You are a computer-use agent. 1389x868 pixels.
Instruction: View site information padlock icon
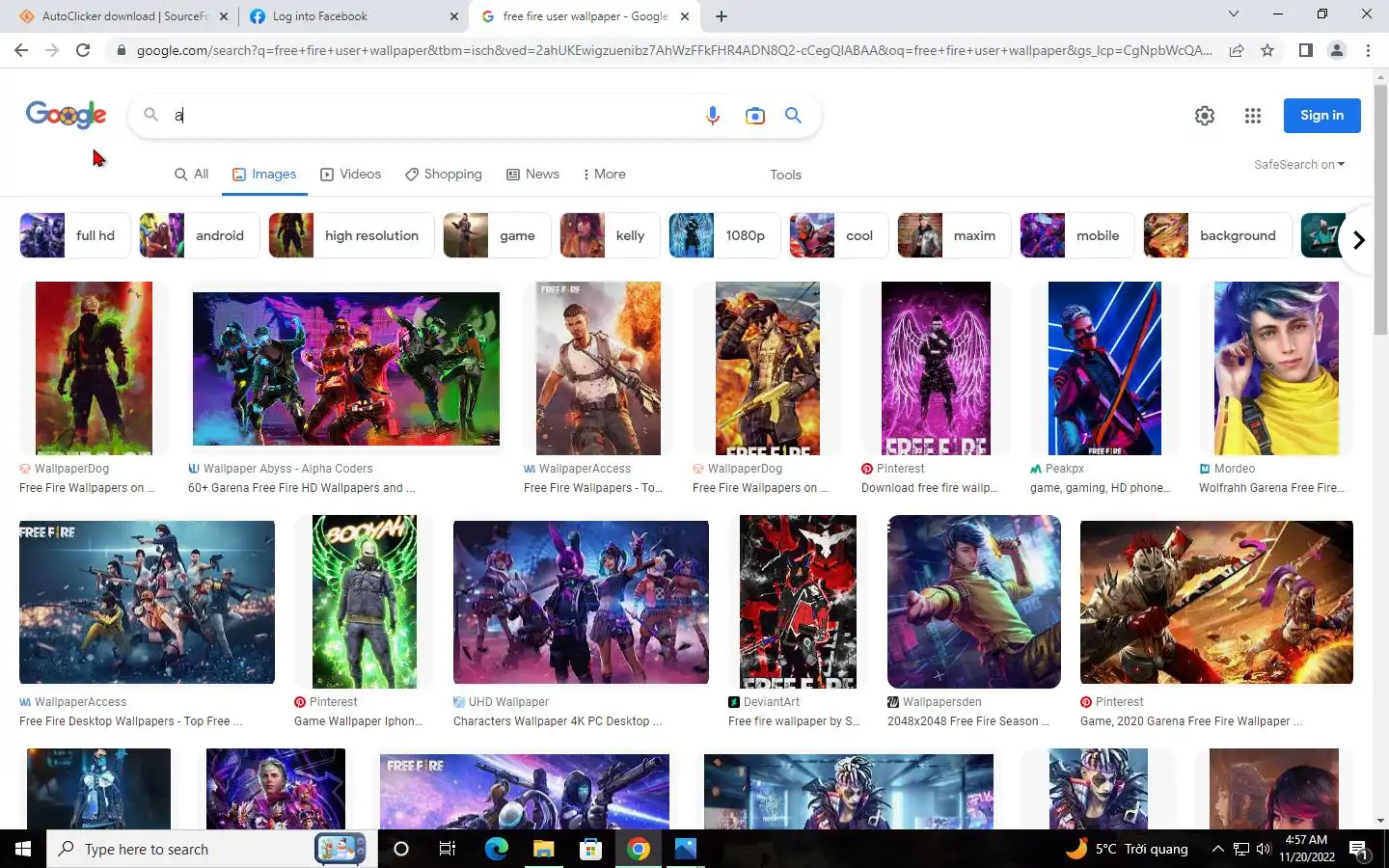point(121,50)
